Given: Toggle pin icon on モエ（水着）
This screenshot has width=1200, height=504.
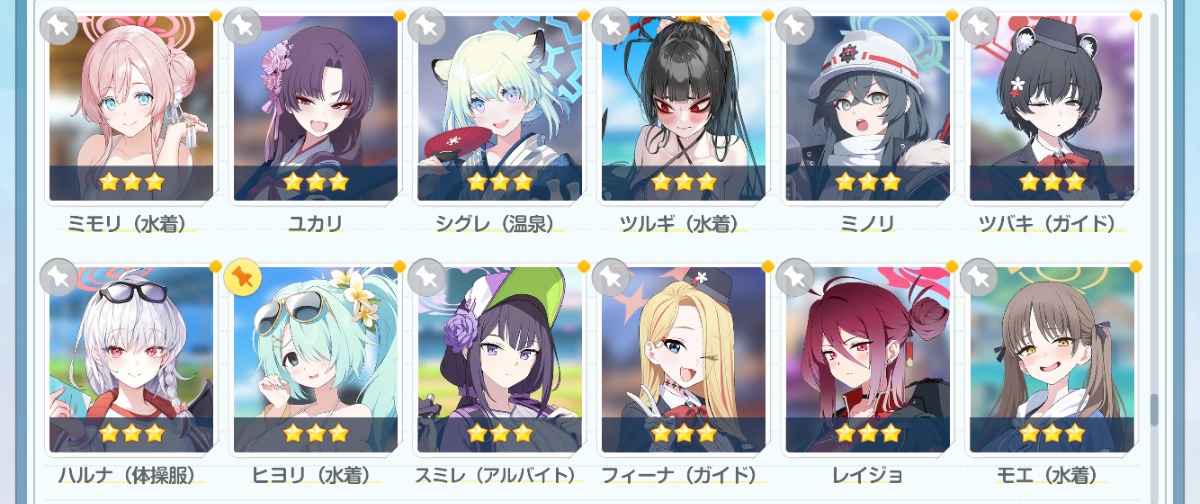Looking at the screenshot, I should tap(979, 277).
